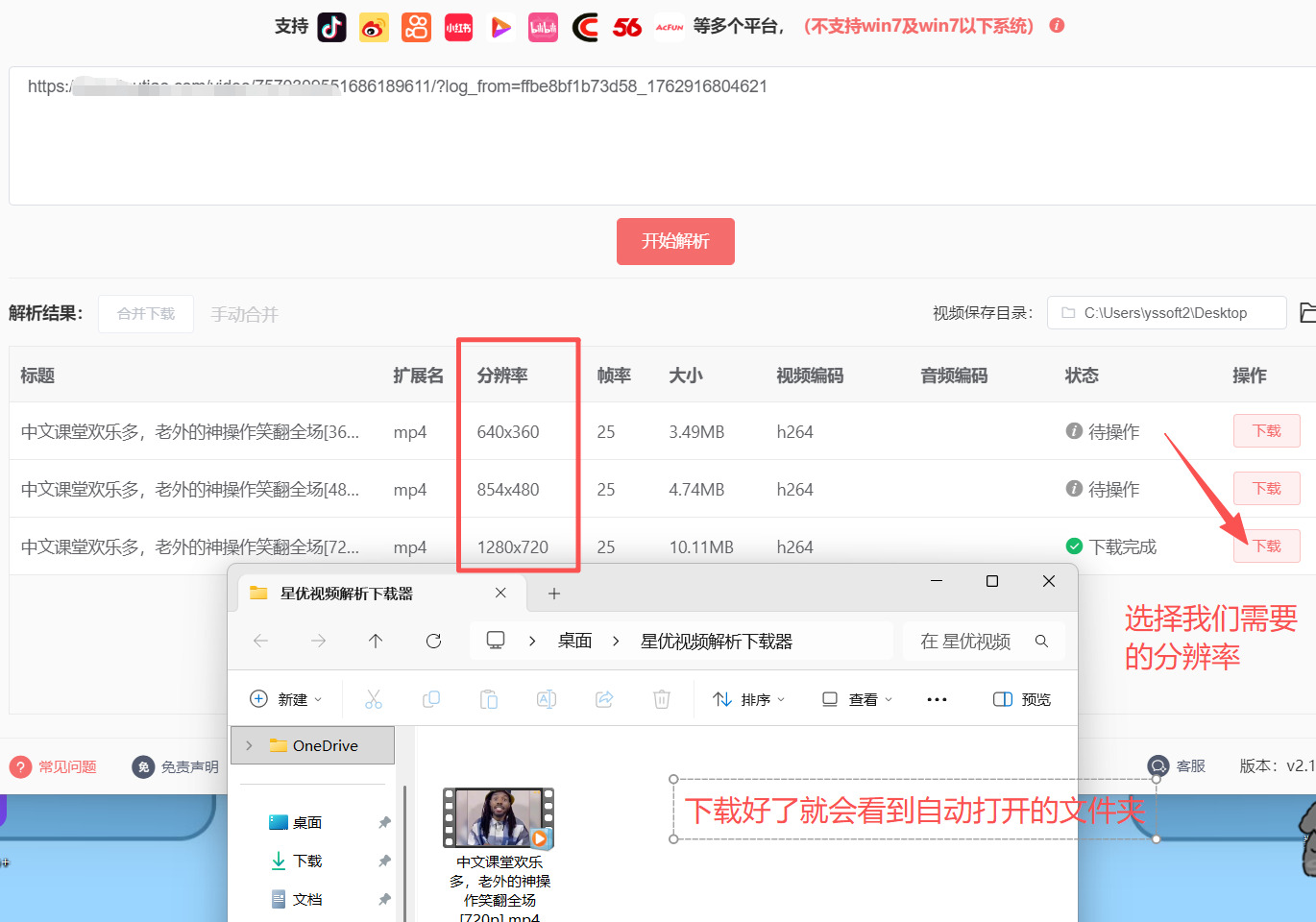This screenshot has width=1316, height=922.
Task: Click 星优视频解析下载器 in the address breadcrumb
Action: [x=717, y=641]
